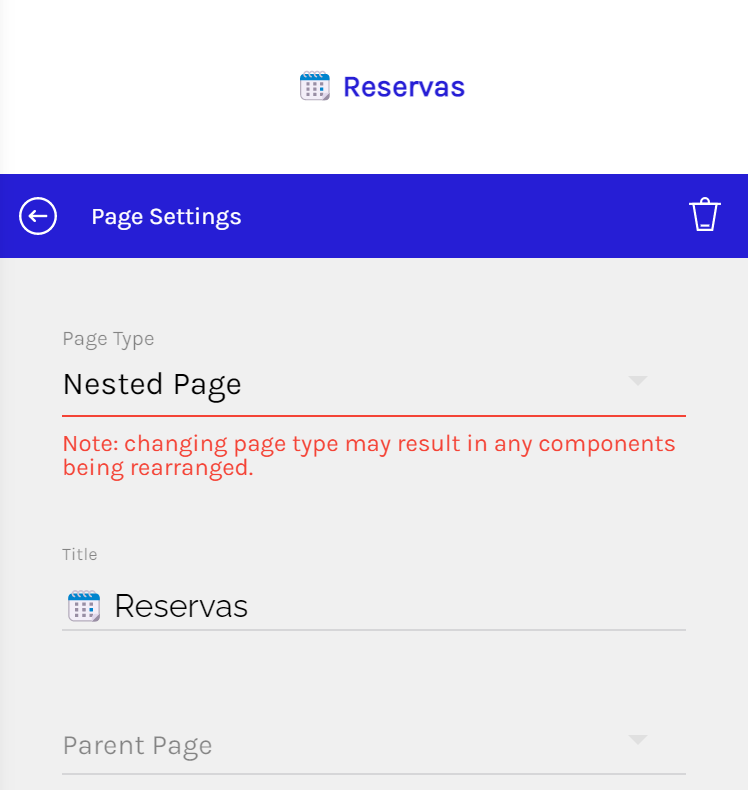This screenshot has height=790, width=748.
Task: Open the Parent Page selector placeholder
Action: pos(138,746)
